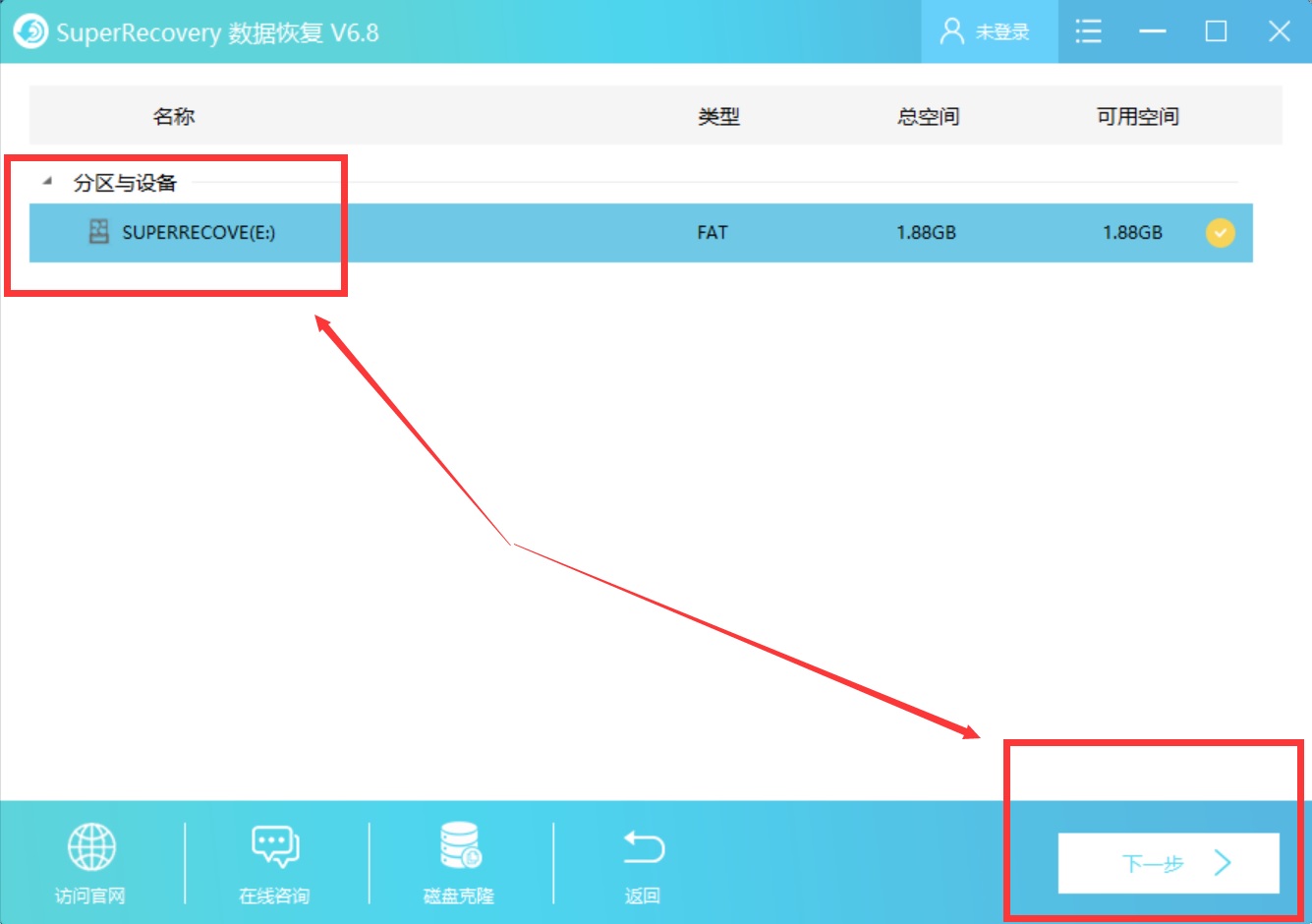
Task: Select the SUPERRECOVE(E:) partition row
Action: [x=590, y=233]
